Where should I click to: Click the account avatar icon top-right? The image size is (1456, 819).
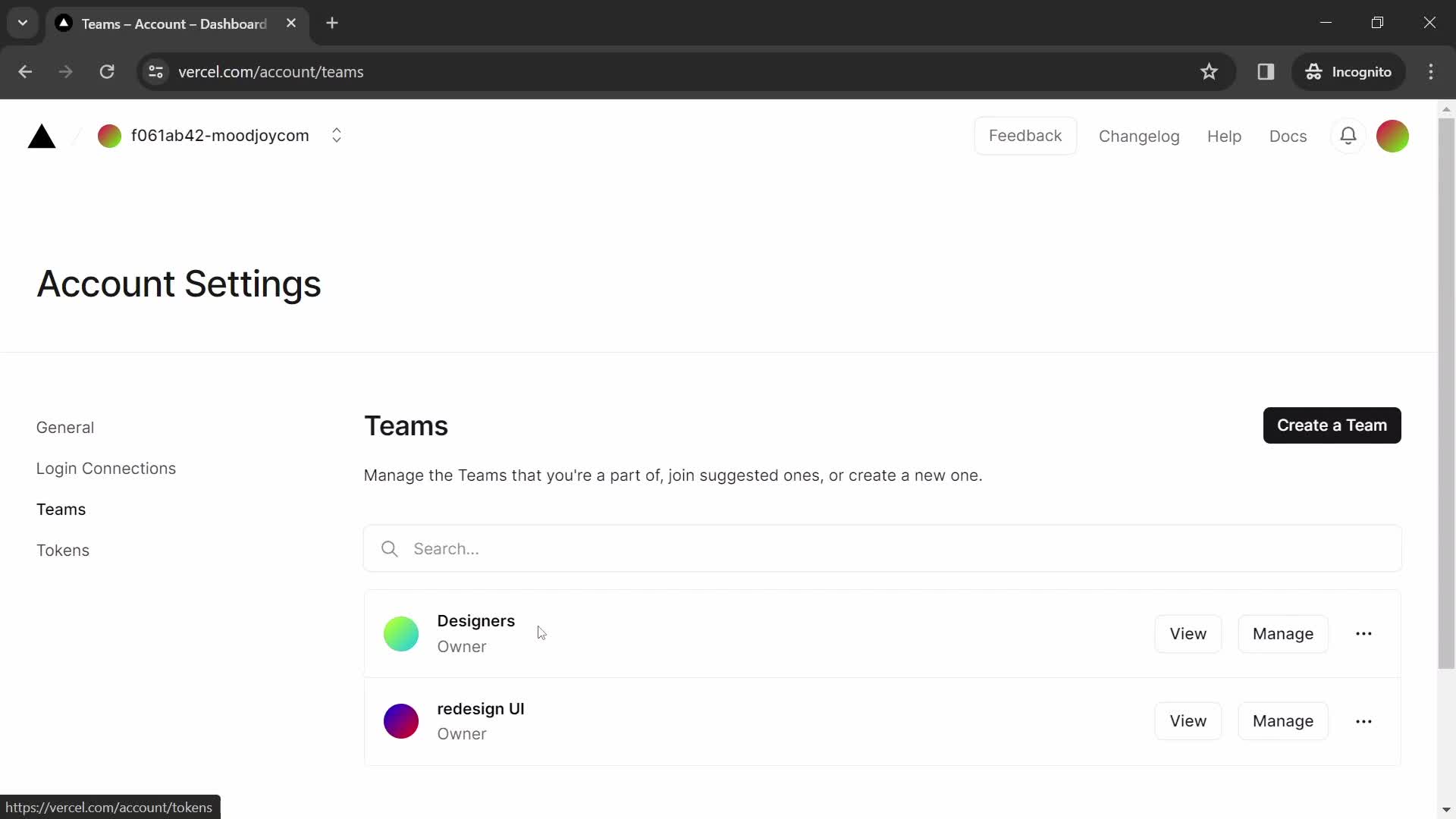click(1393, 135)
